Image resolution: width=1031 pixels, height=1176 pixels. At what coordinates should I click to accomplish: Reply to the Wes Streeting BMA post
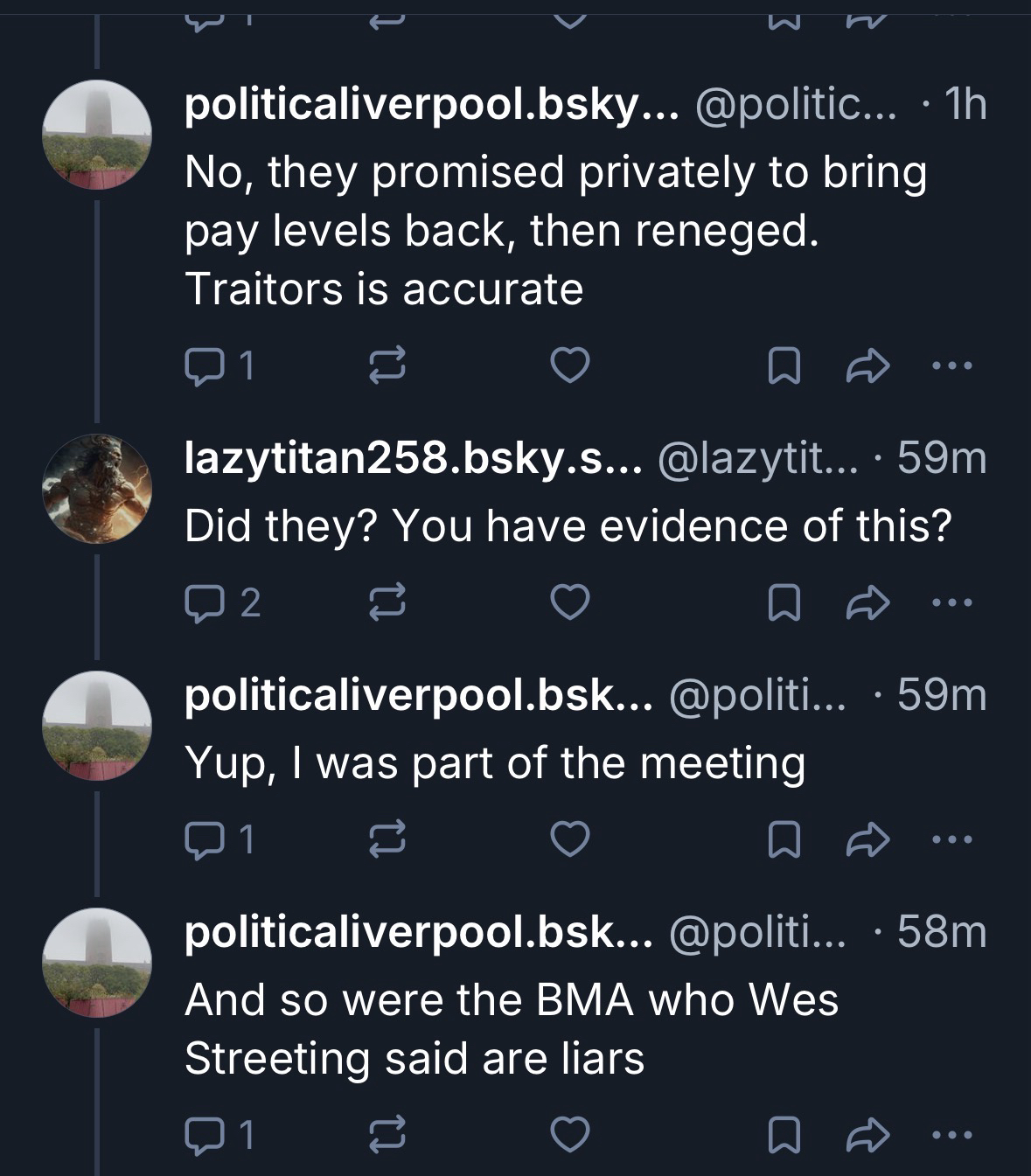[x=203, y=1135]
